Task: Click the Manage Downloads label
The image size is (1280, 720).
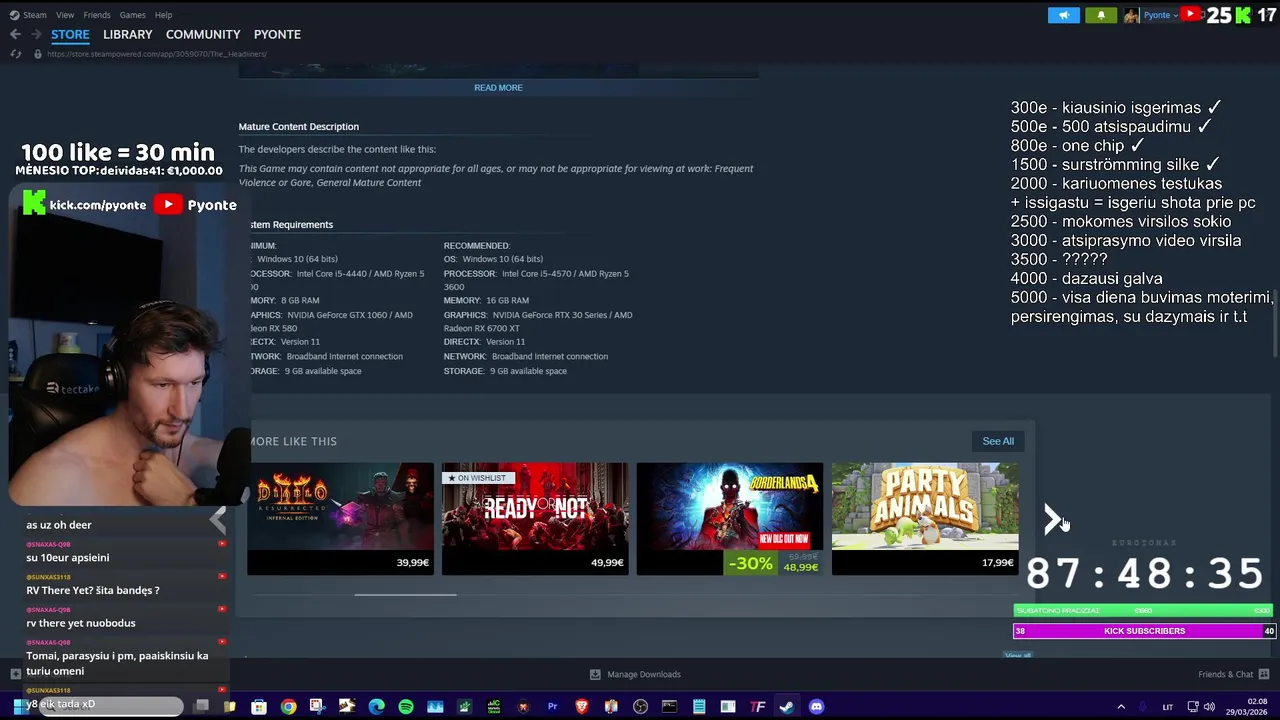Action: [644, 674]
